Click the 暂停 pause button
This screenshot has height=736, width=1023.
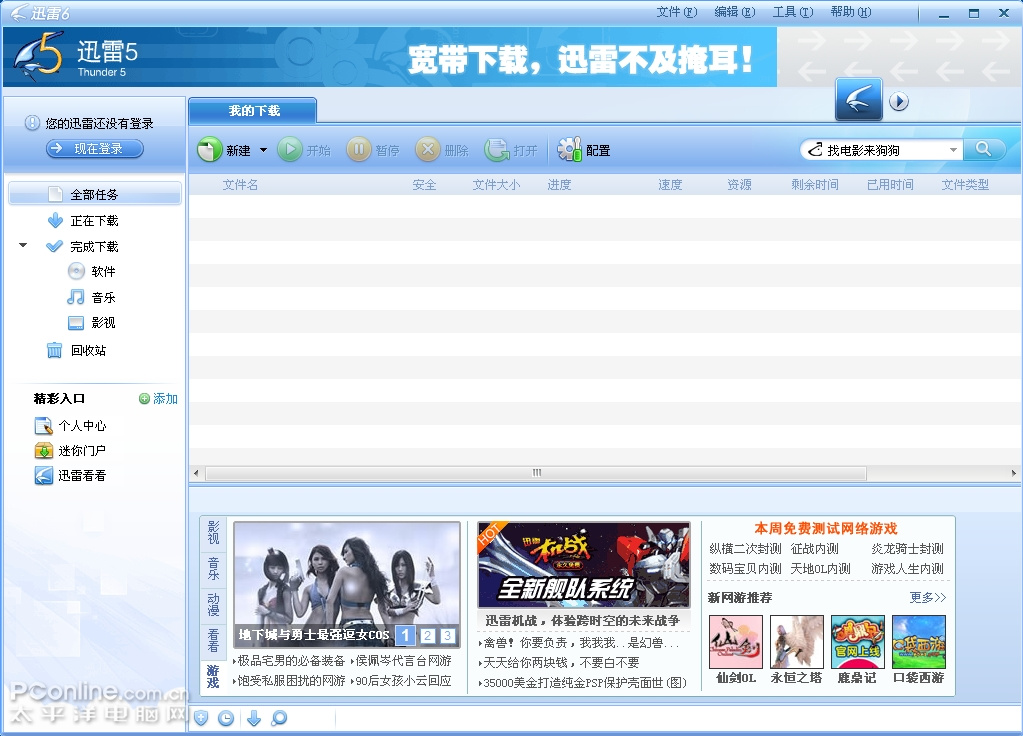(x=373, y=150)
